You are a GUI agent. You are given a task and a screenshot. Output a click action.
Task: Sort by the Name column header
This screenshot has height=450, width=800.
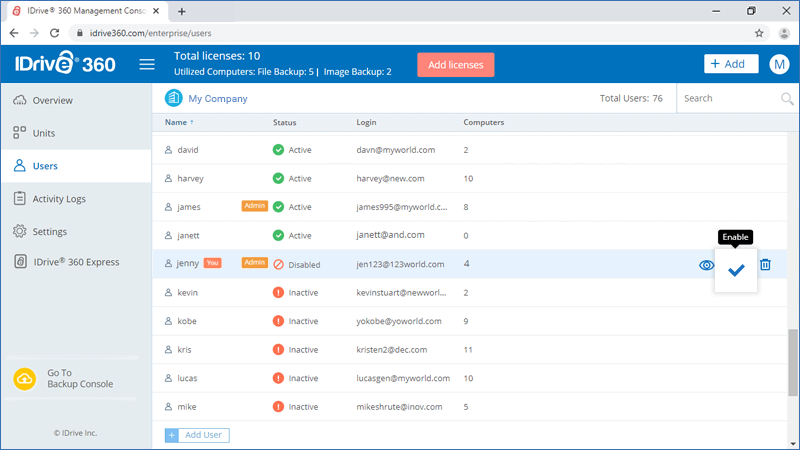tap(179, 122)
